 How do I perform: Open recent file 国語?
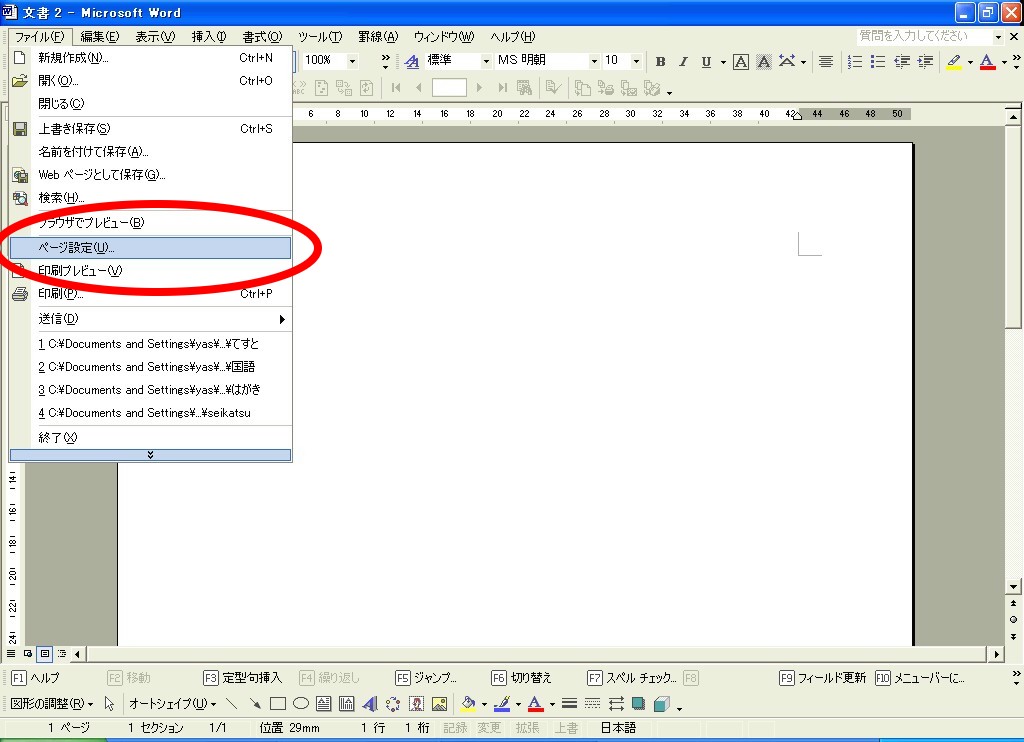150,366
